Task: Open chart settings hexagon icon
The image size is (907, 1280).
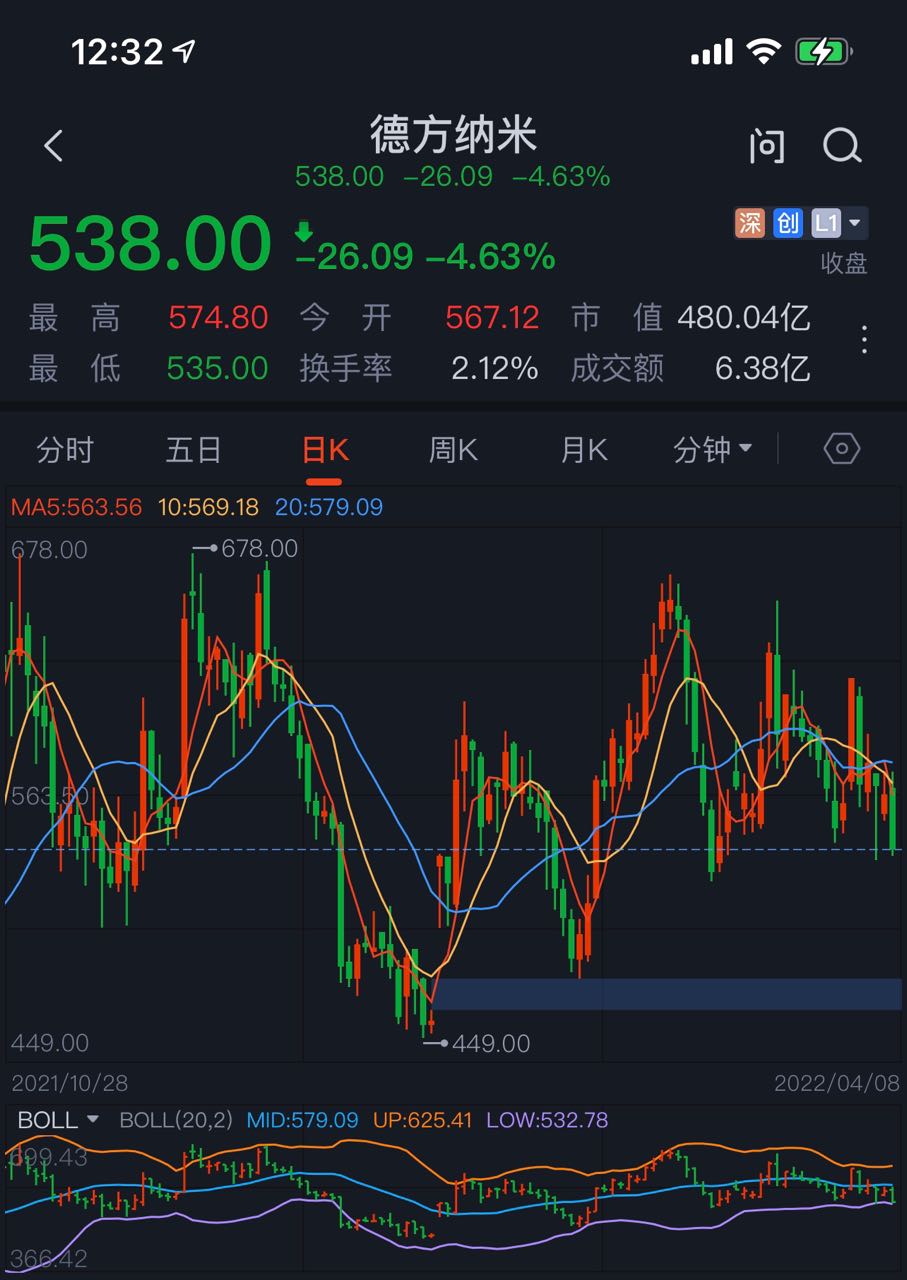Action: 841,449
